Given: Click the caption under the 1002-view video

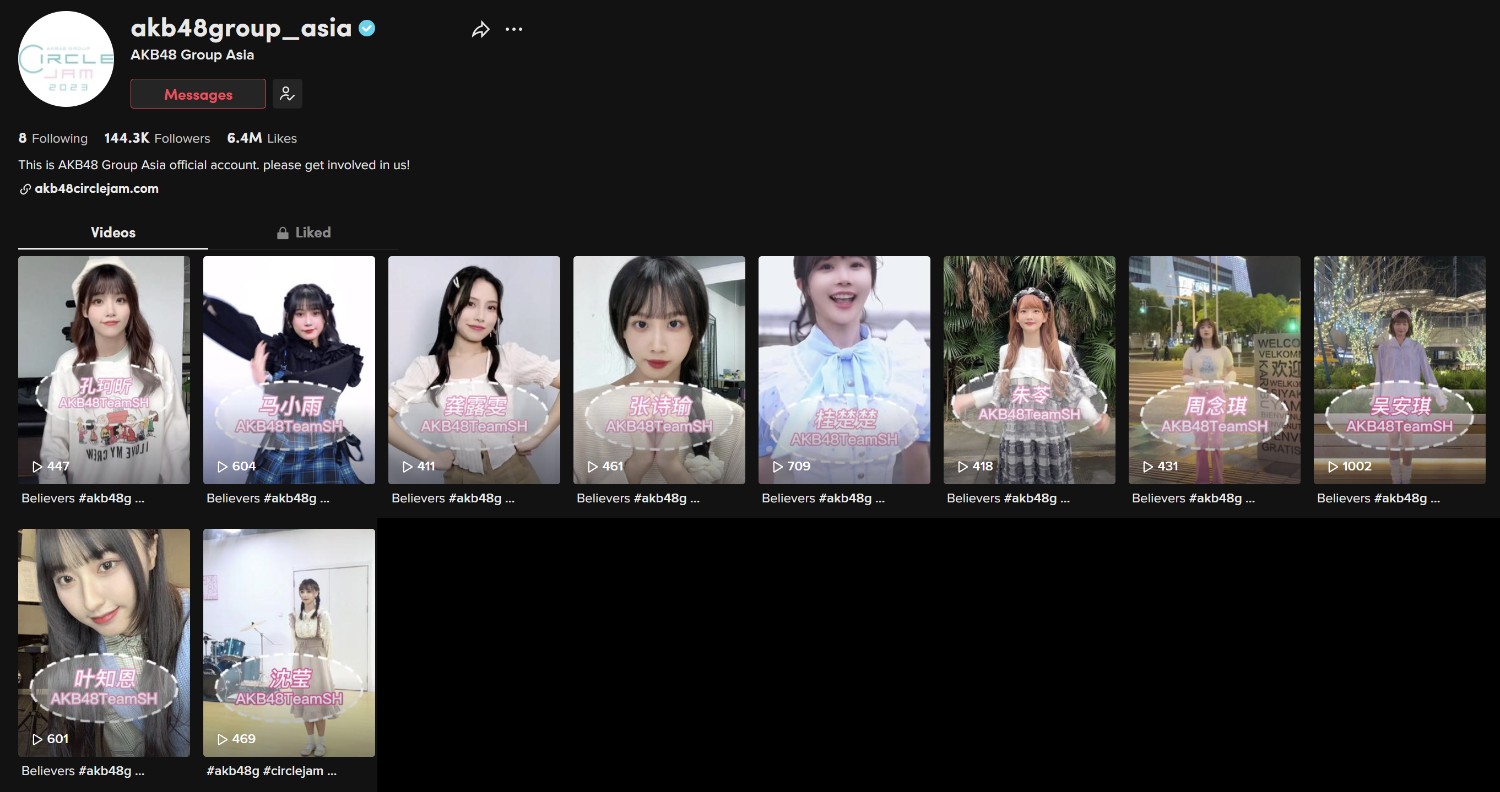Looking at the screenshot, I should [x=1379, y=498].
